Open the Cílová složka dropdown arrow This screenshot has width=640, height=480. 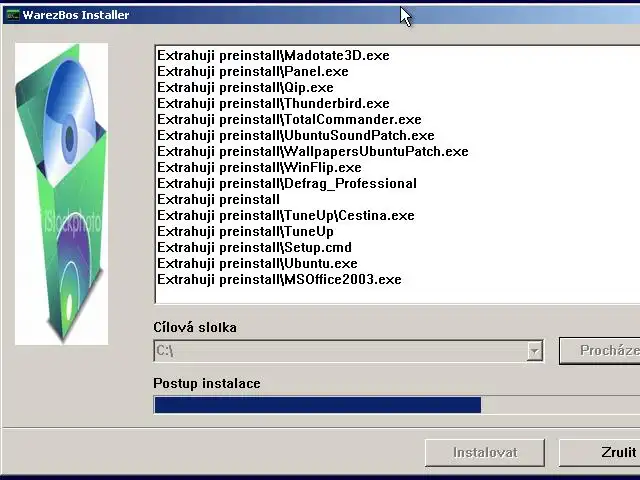(534, 351)
